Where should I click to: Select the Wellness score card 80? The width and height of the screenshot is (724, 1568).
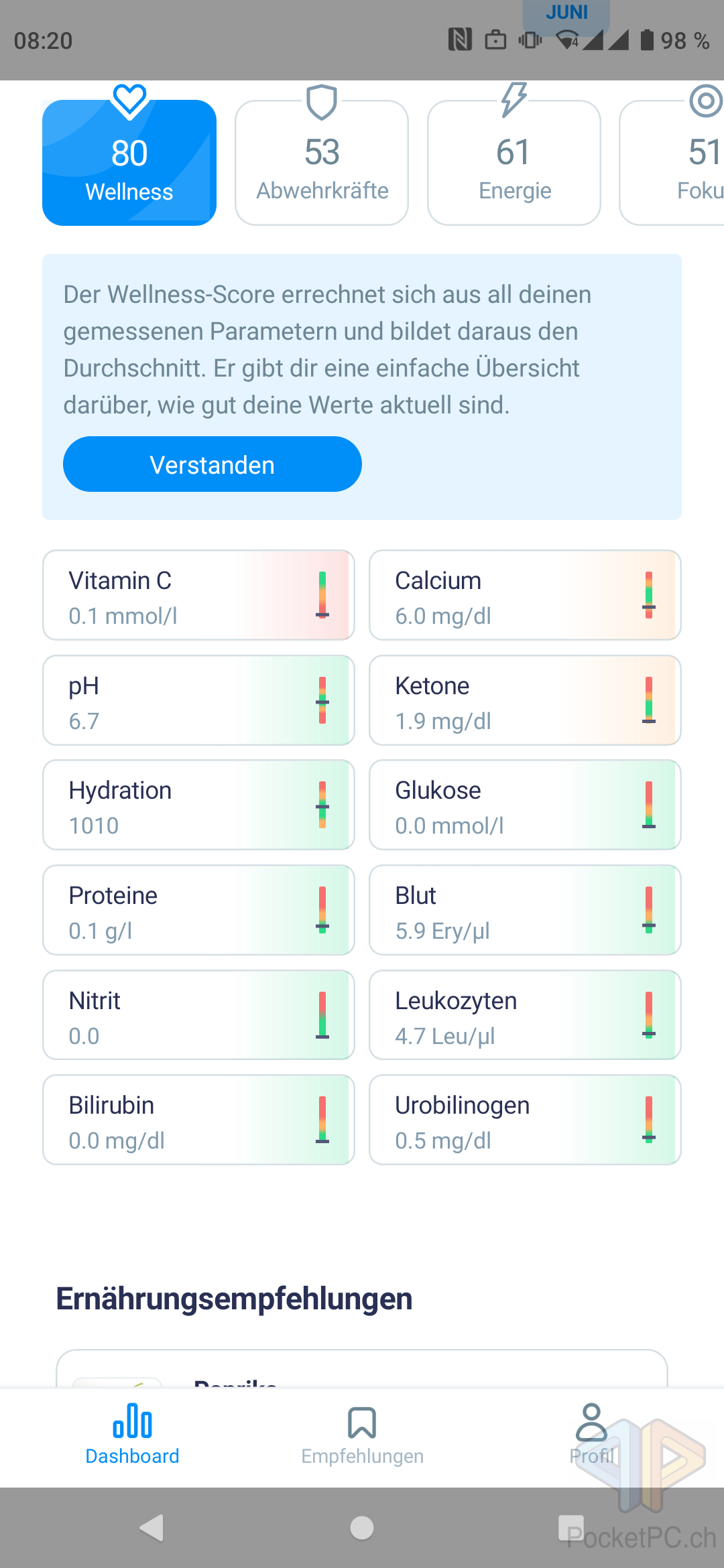coord(129,163)
